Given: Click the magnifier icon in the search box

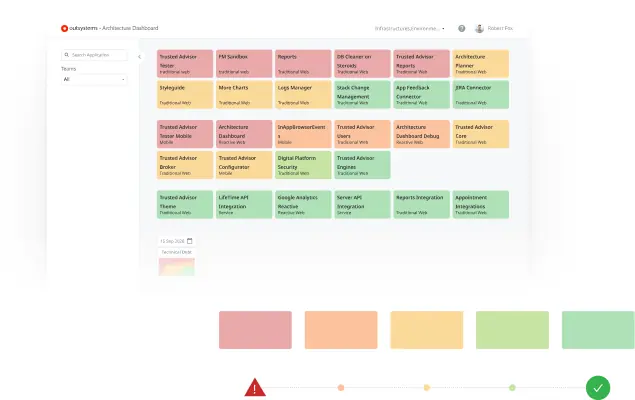Looking at the screenshot, I should pos(67,55).
